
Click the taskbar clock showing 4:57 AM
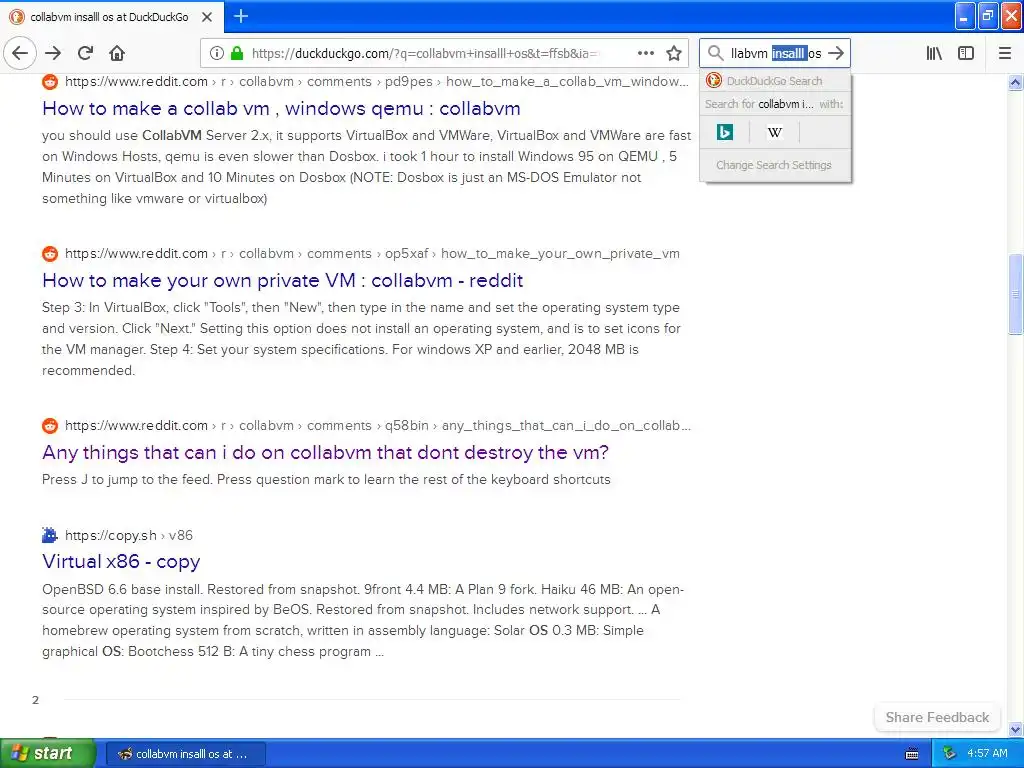pos(987,754)
